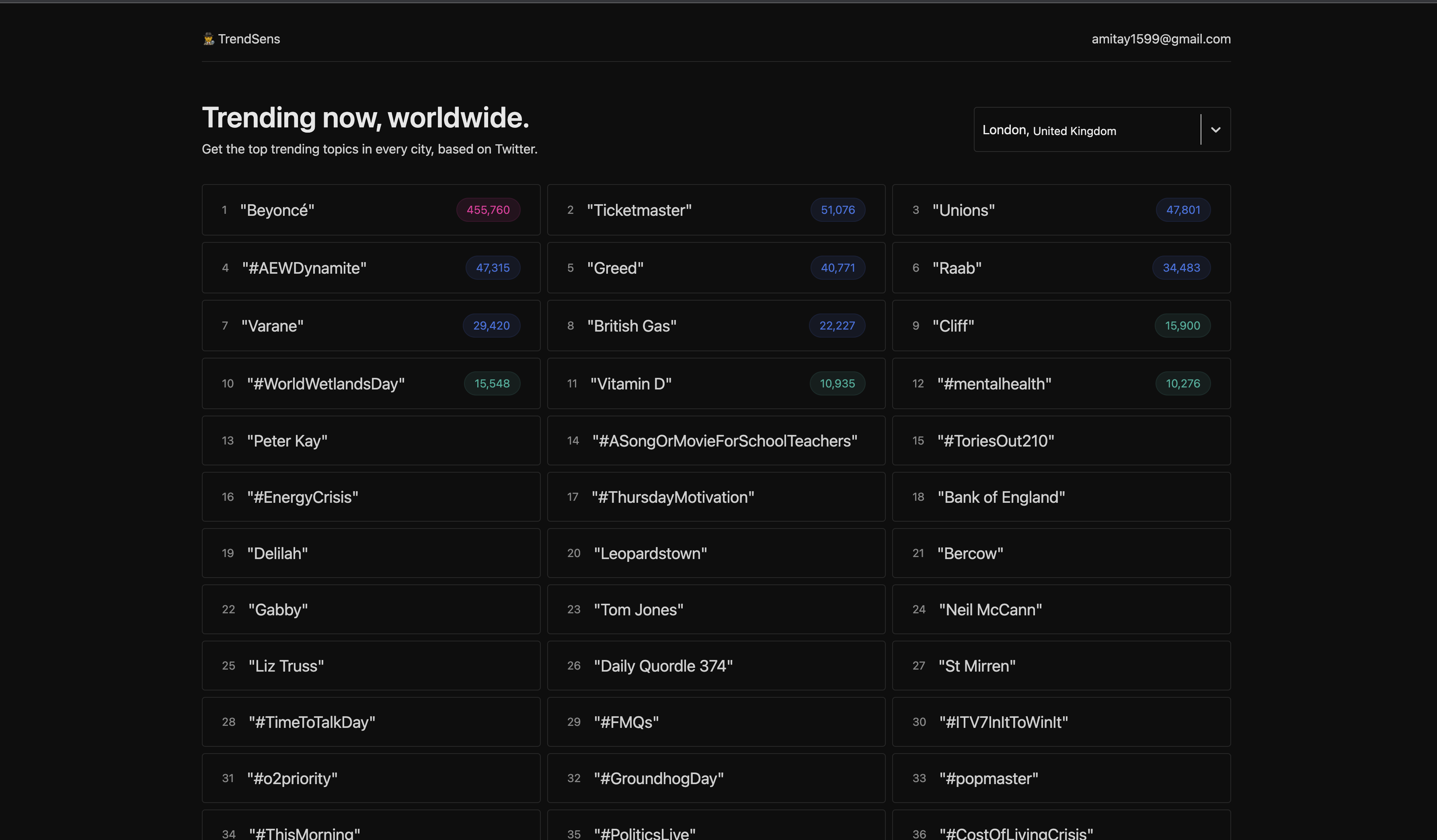Click the 455,760 tweet count badge
Screen dimensions: 1437x840
pyautogui.click(x=488, y=210)
